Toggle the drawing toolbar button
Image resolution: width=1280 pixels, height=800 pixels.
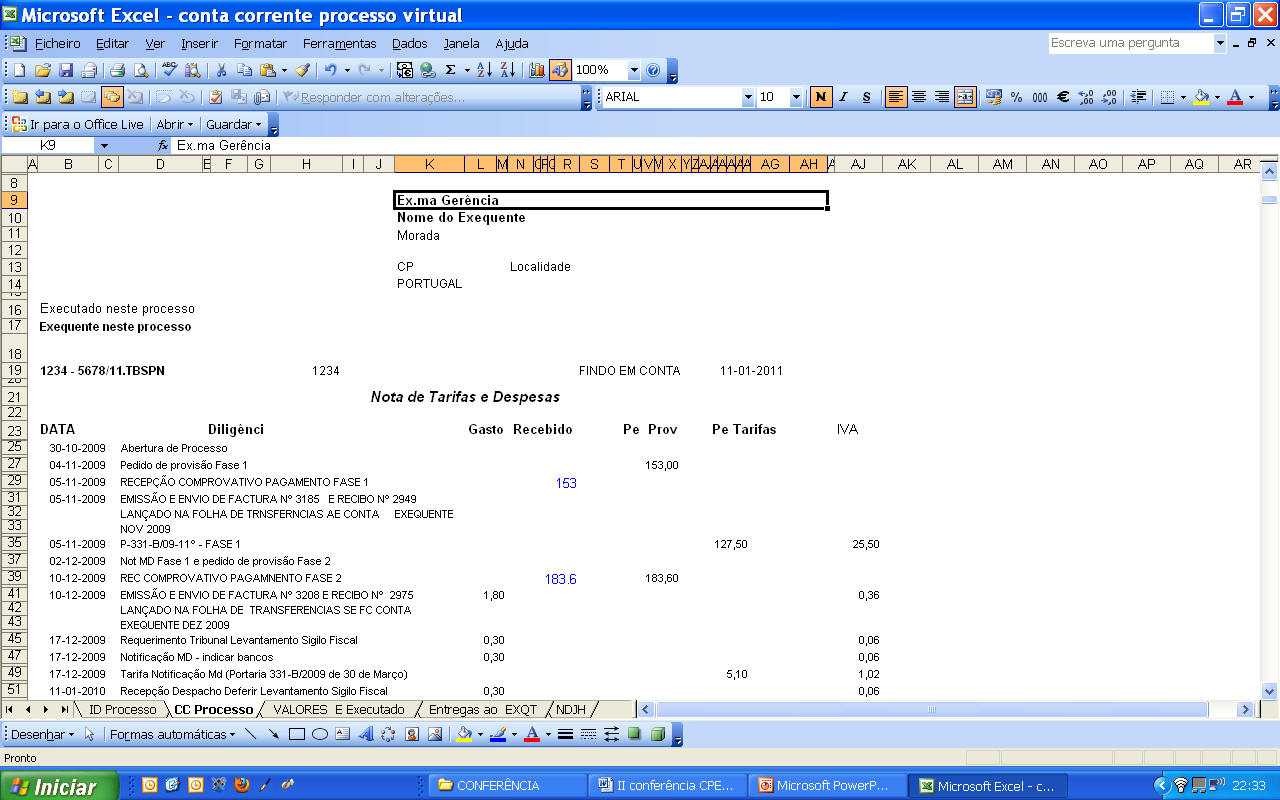click(x=560, y=70)
